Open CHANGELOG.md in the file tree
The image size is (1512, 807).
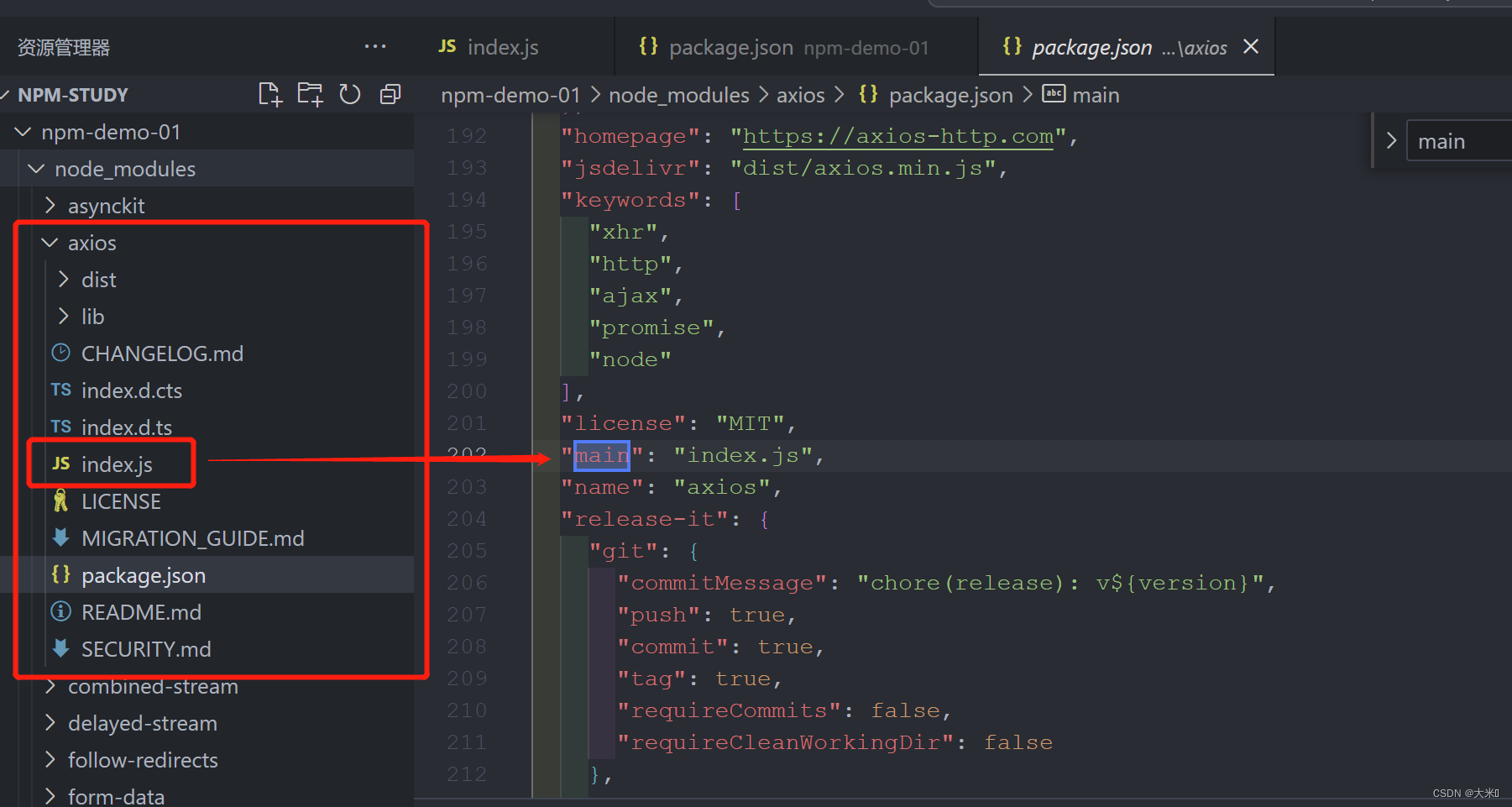[x=162, y=354]
